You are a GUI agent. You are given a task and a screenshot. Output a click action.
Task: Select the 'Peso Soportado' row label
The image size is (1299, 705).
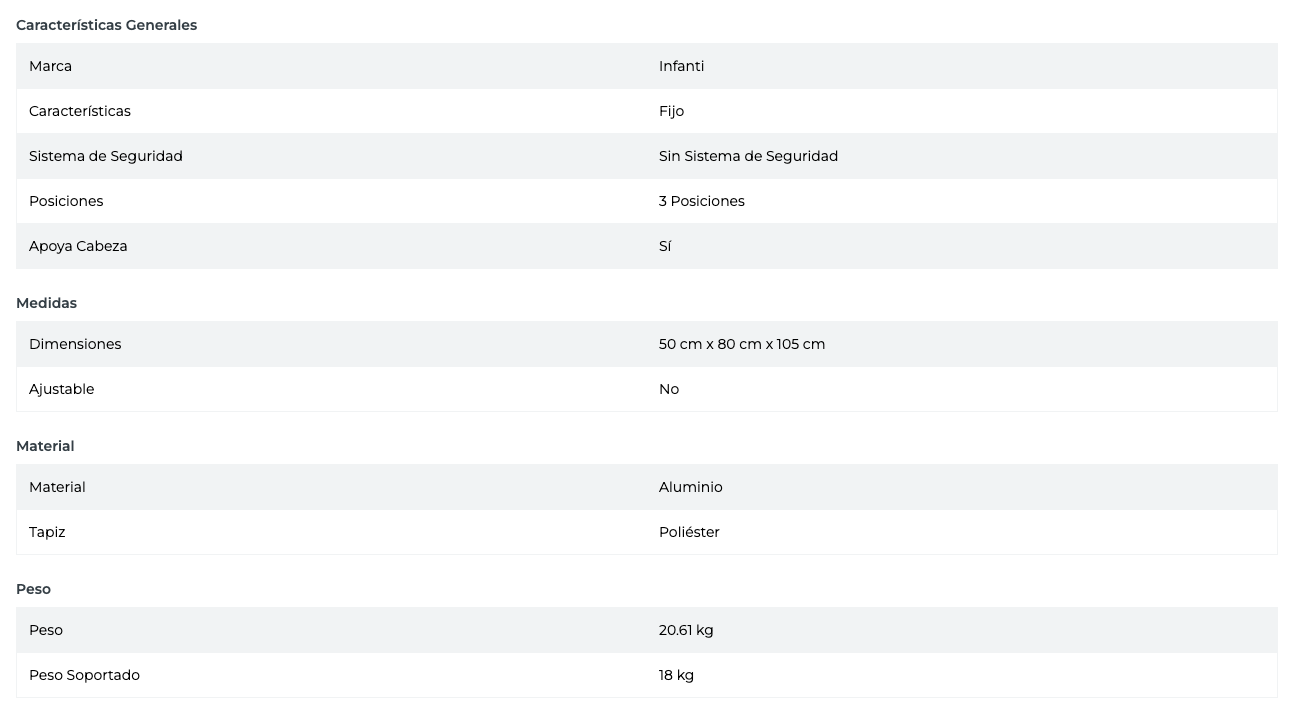[84, 675]
